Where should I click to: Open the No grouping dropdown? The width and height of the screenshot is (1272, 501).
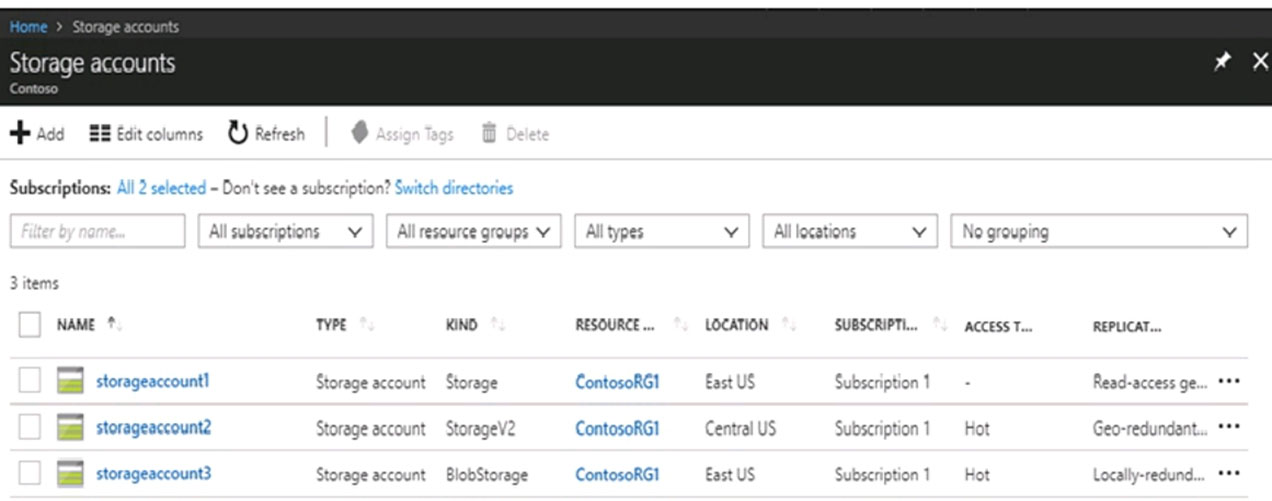point(1099,231)
